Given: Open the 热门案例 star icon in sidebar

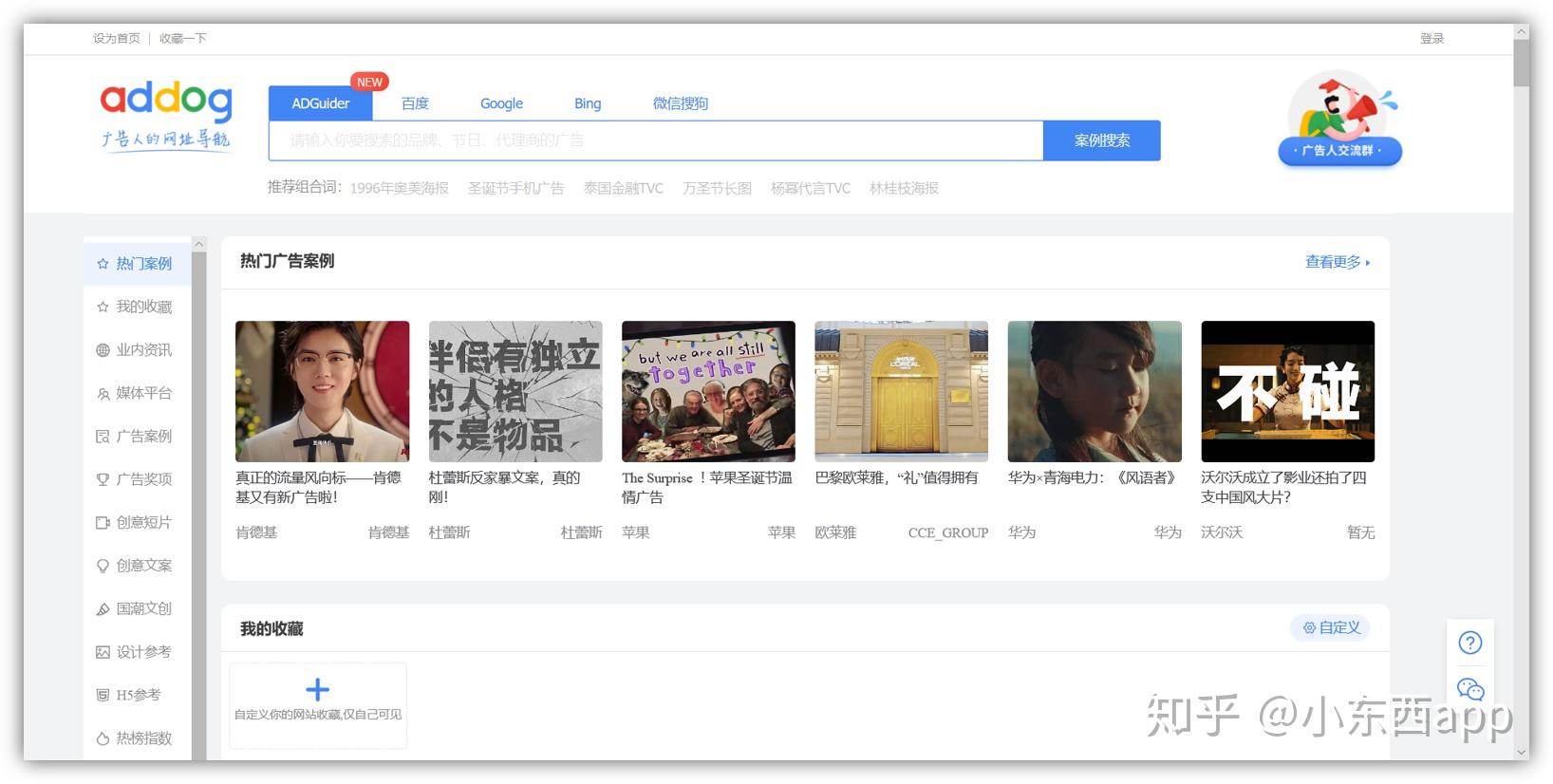Looking at the screenshot, I should (103, 264).
